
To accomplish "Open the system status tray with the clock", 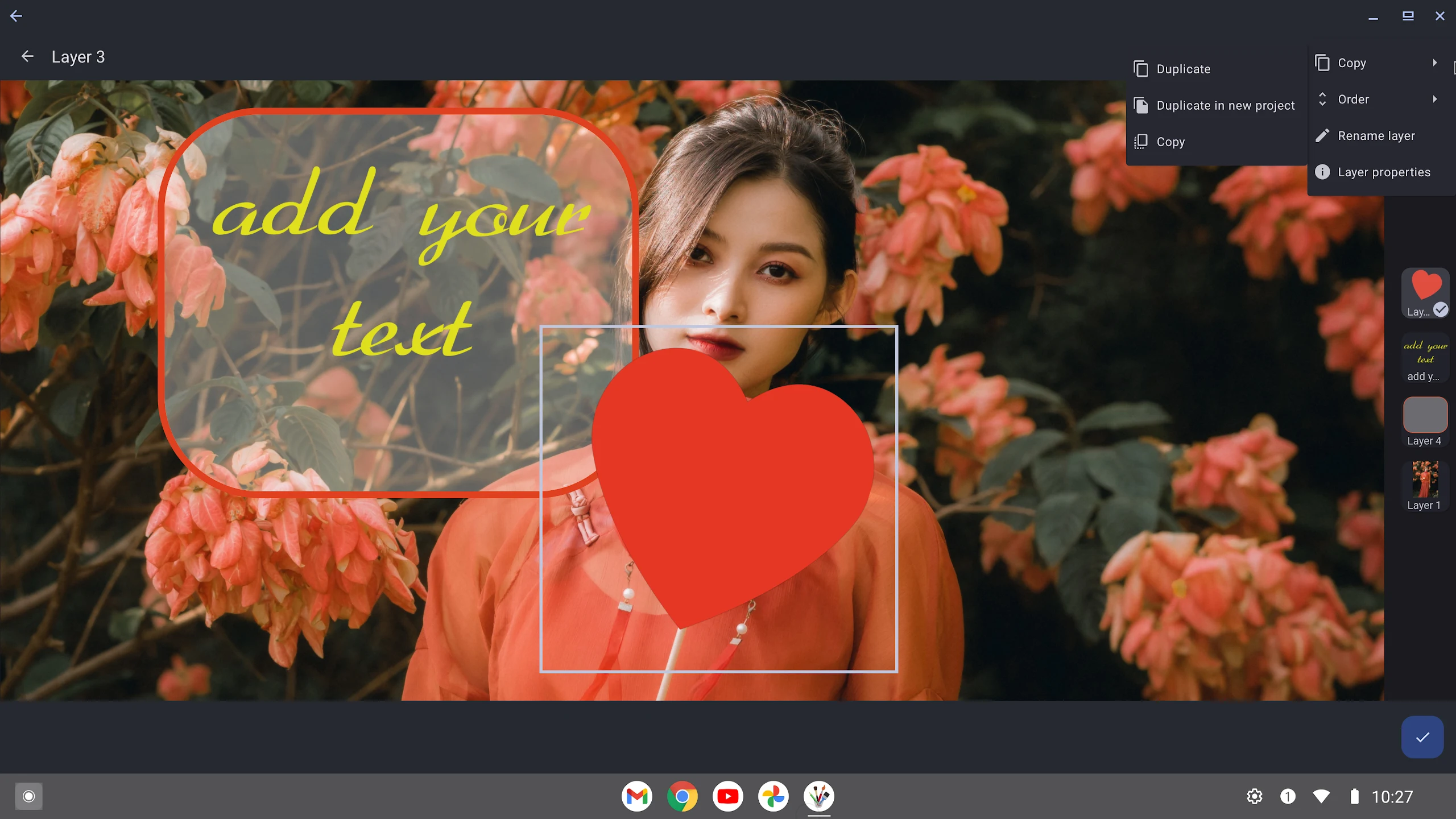I will tap(1391, 796).
